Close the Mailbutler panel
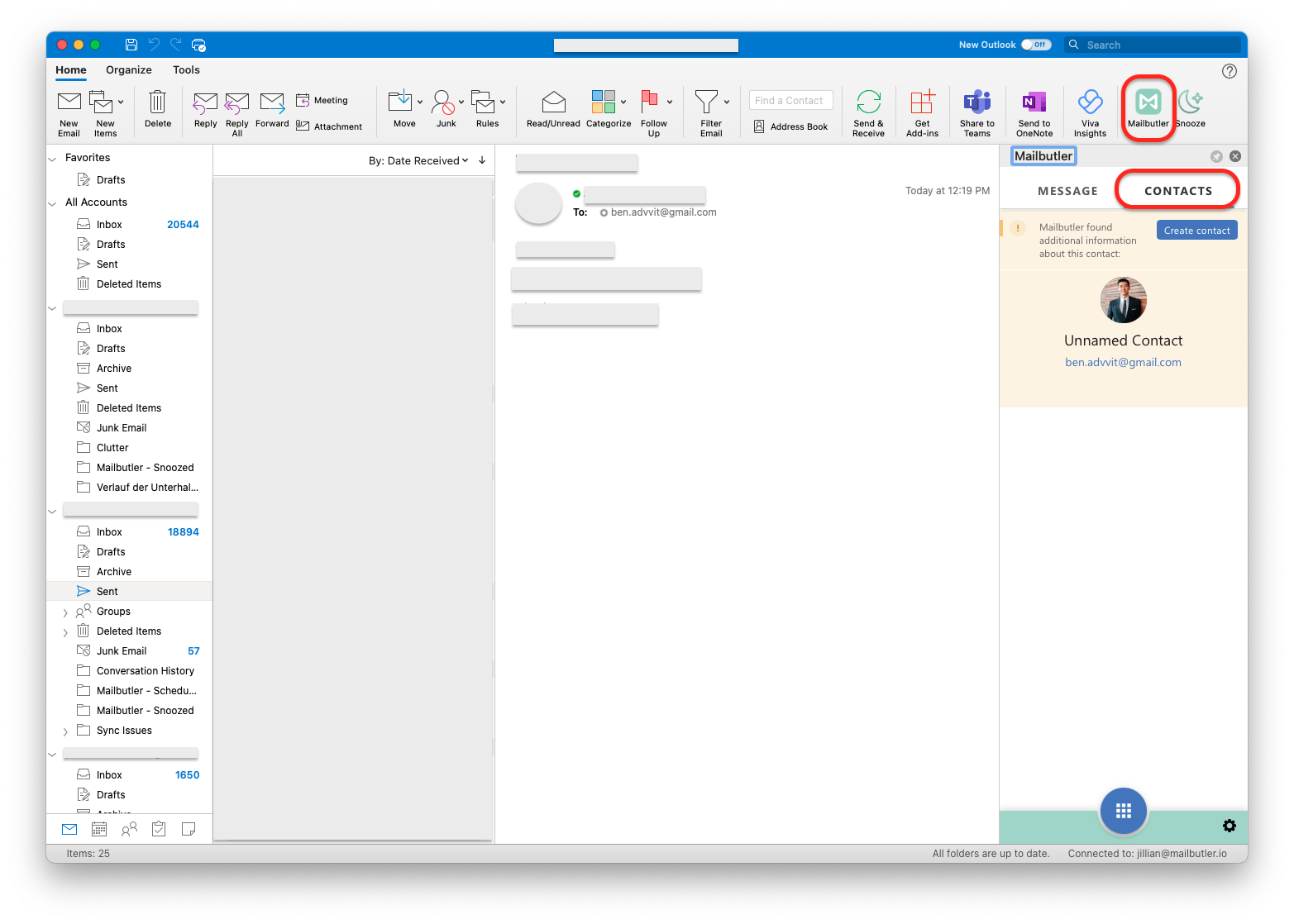The image size is (1294, 924). [x=1235, y=156]
